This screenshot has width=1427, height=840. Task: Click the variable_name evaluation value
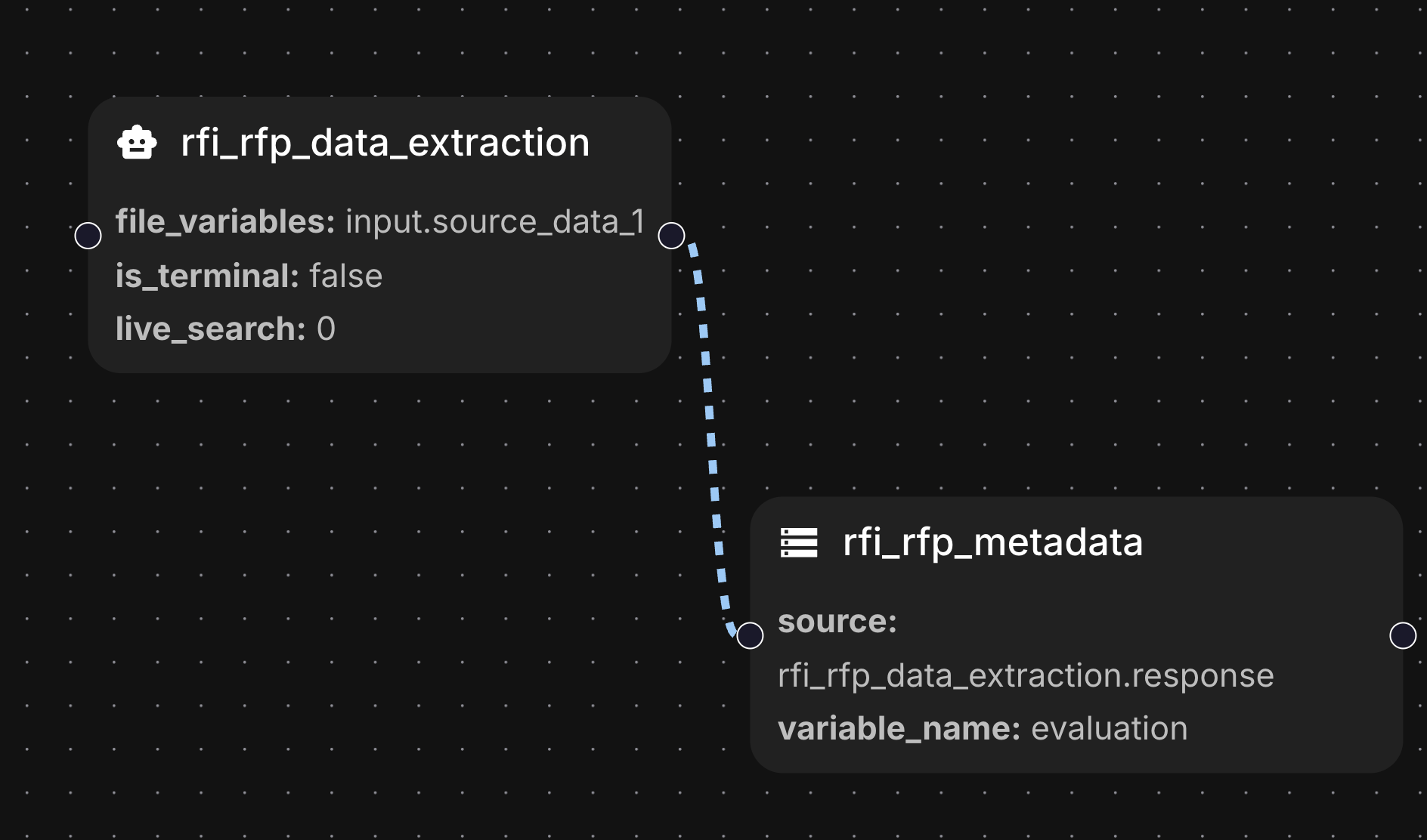point(1110,727)
